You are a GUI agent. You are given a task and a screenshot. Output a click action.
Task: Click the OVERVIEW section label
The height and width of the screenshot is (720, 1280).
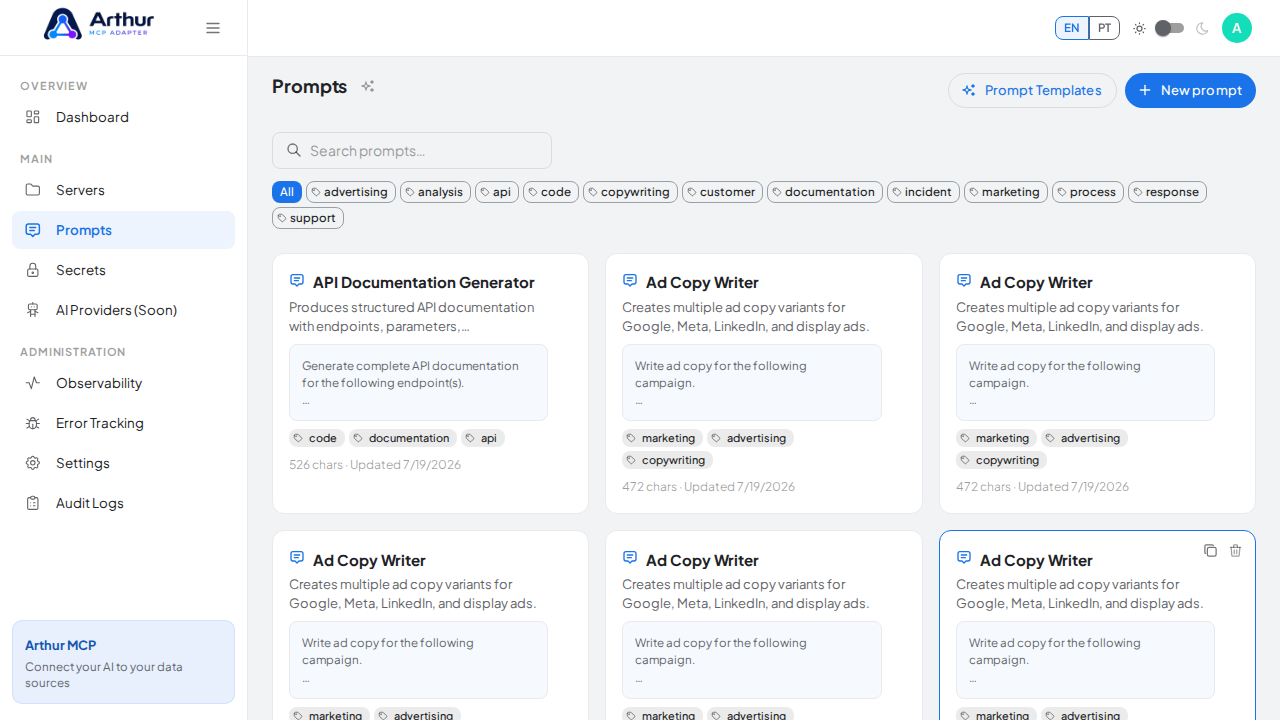(54, 86)
